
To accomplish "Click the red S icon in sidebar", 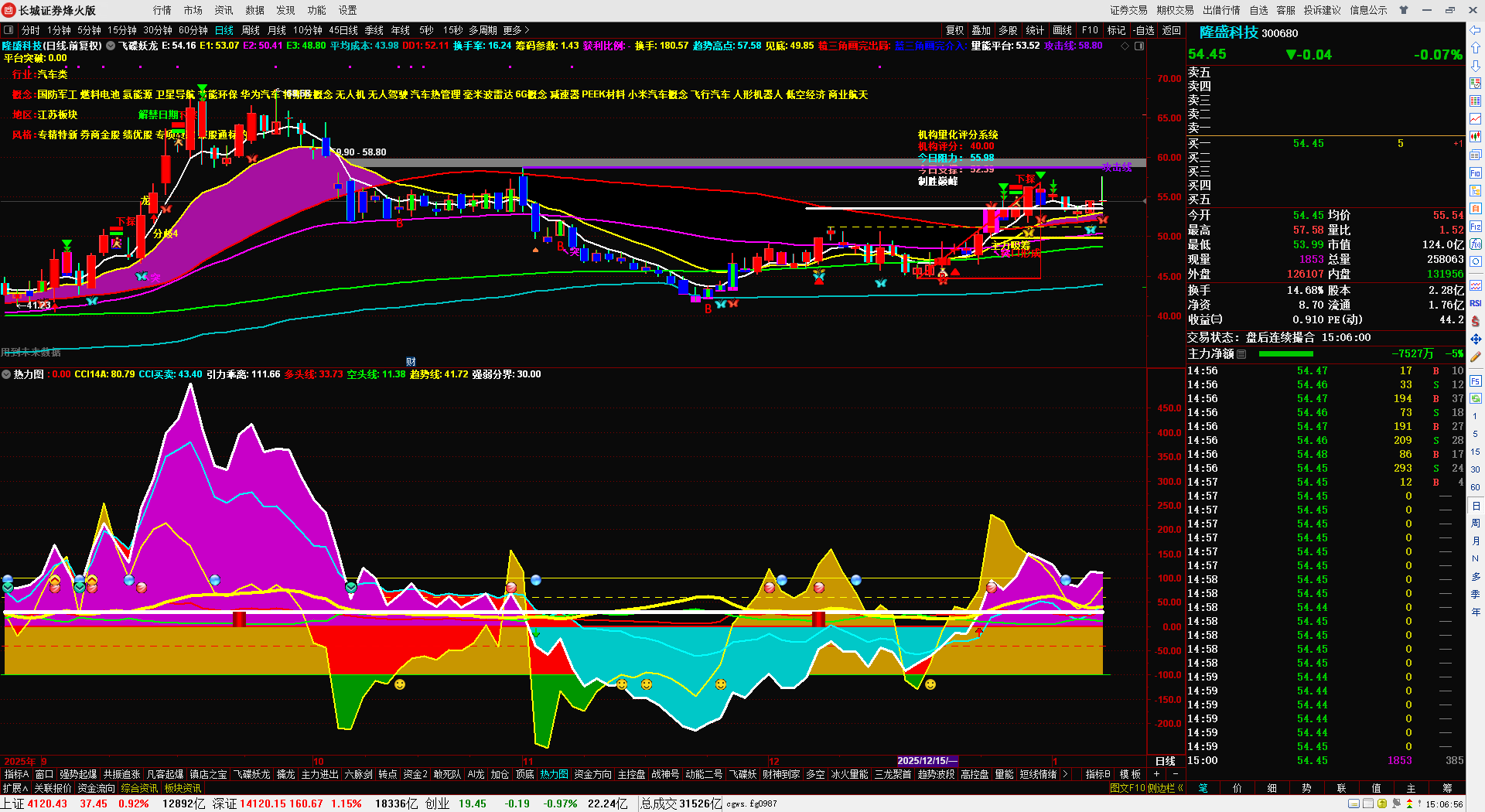I will tap(1476, 321).
